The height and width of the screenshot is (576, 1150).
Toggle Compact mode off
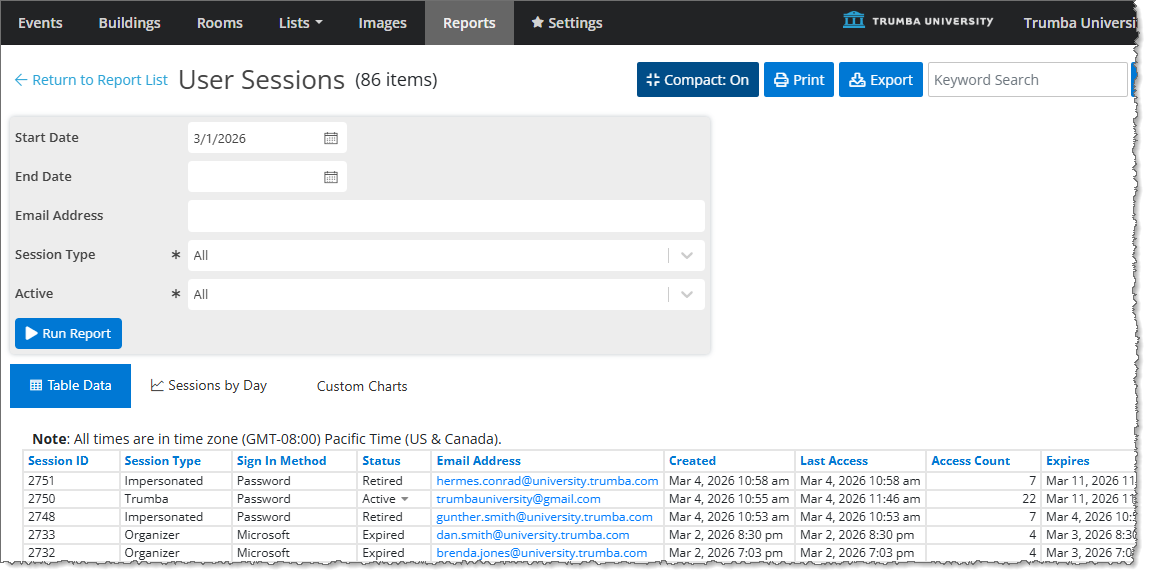pyautogui.click(x=697, y=80)
